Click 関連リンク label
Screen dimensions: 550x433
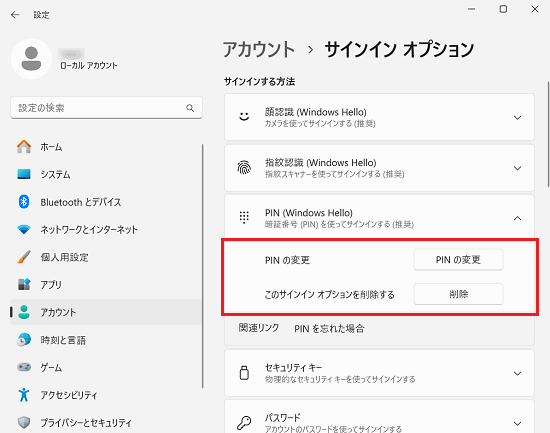(259, 328)
